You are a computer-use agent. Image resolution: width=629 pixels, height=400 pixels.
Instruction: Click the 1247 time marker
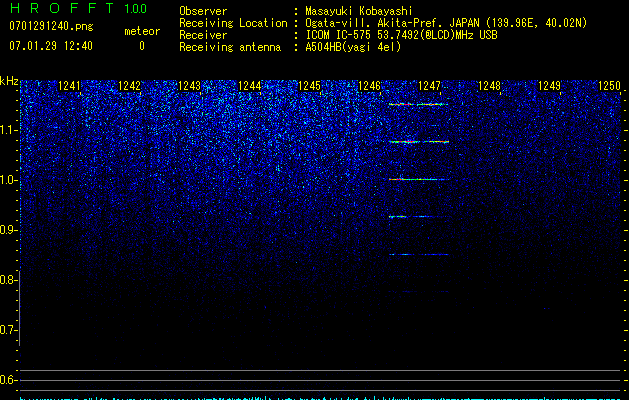click(430, 86)
